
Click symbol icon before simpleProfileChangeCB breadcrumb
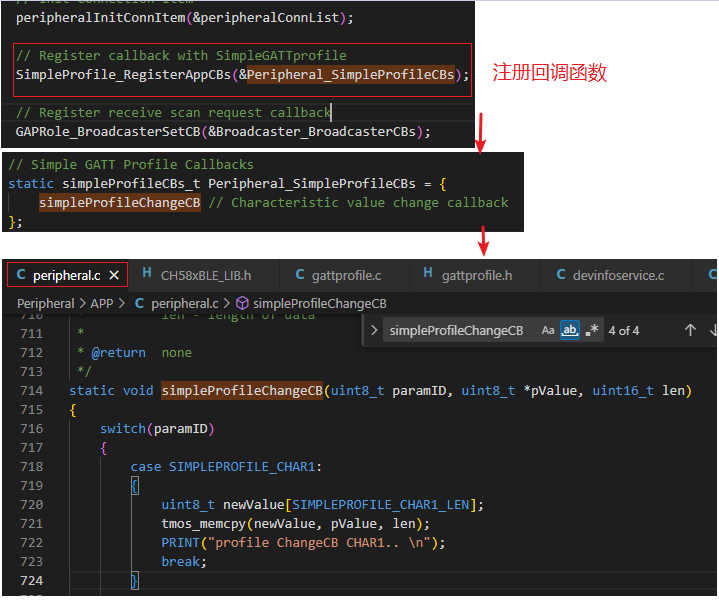pos(242,303)
